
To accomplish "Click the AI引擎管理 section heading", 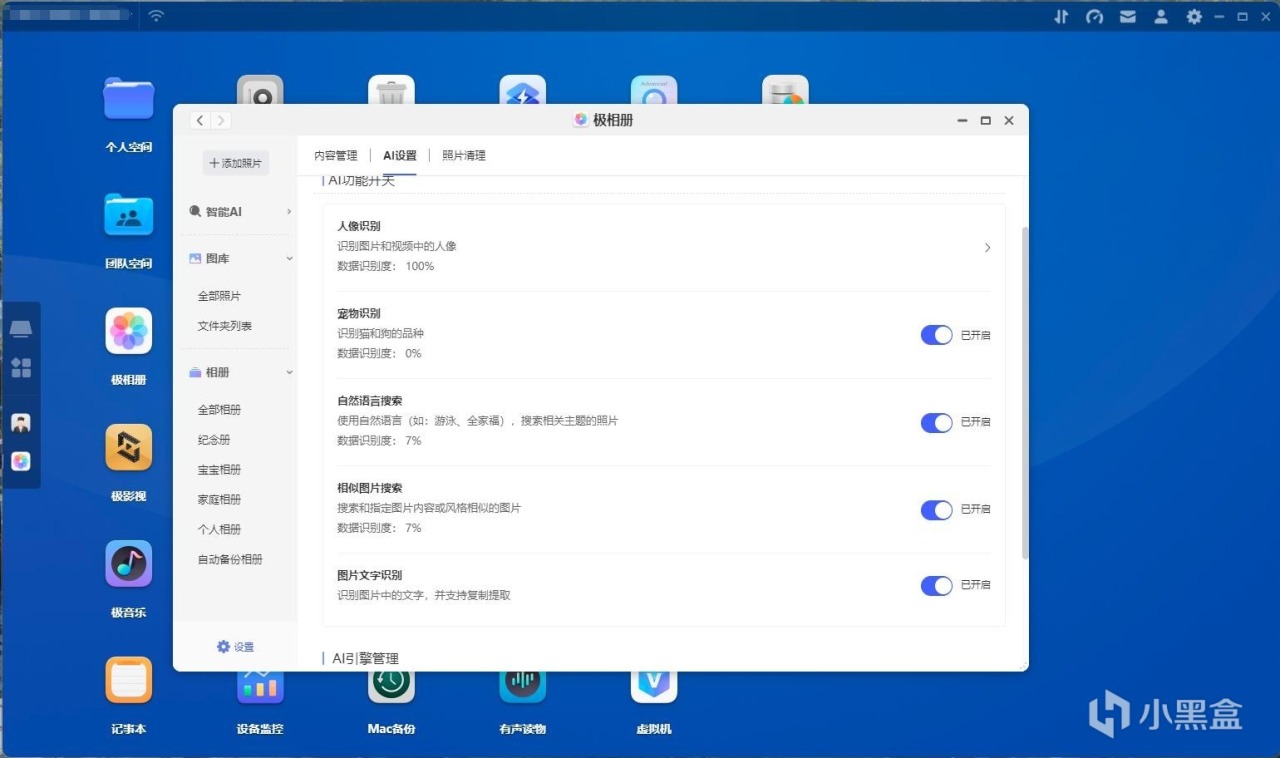I will (x=365, y=659).
